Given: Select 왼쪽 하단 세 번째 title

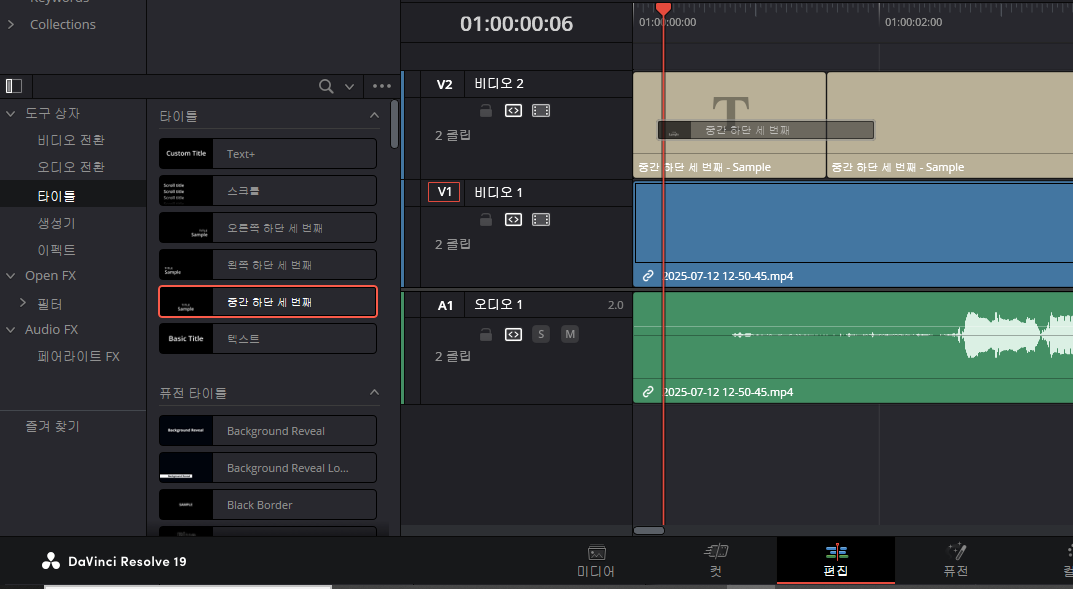Looking at the screenshot, I should point(268,265).
